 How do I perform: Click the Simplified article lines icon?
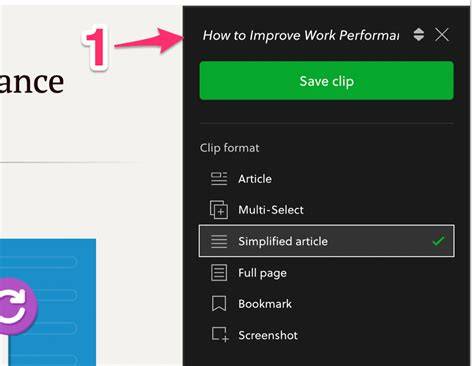pyautogui.click(x=219, y=241)
